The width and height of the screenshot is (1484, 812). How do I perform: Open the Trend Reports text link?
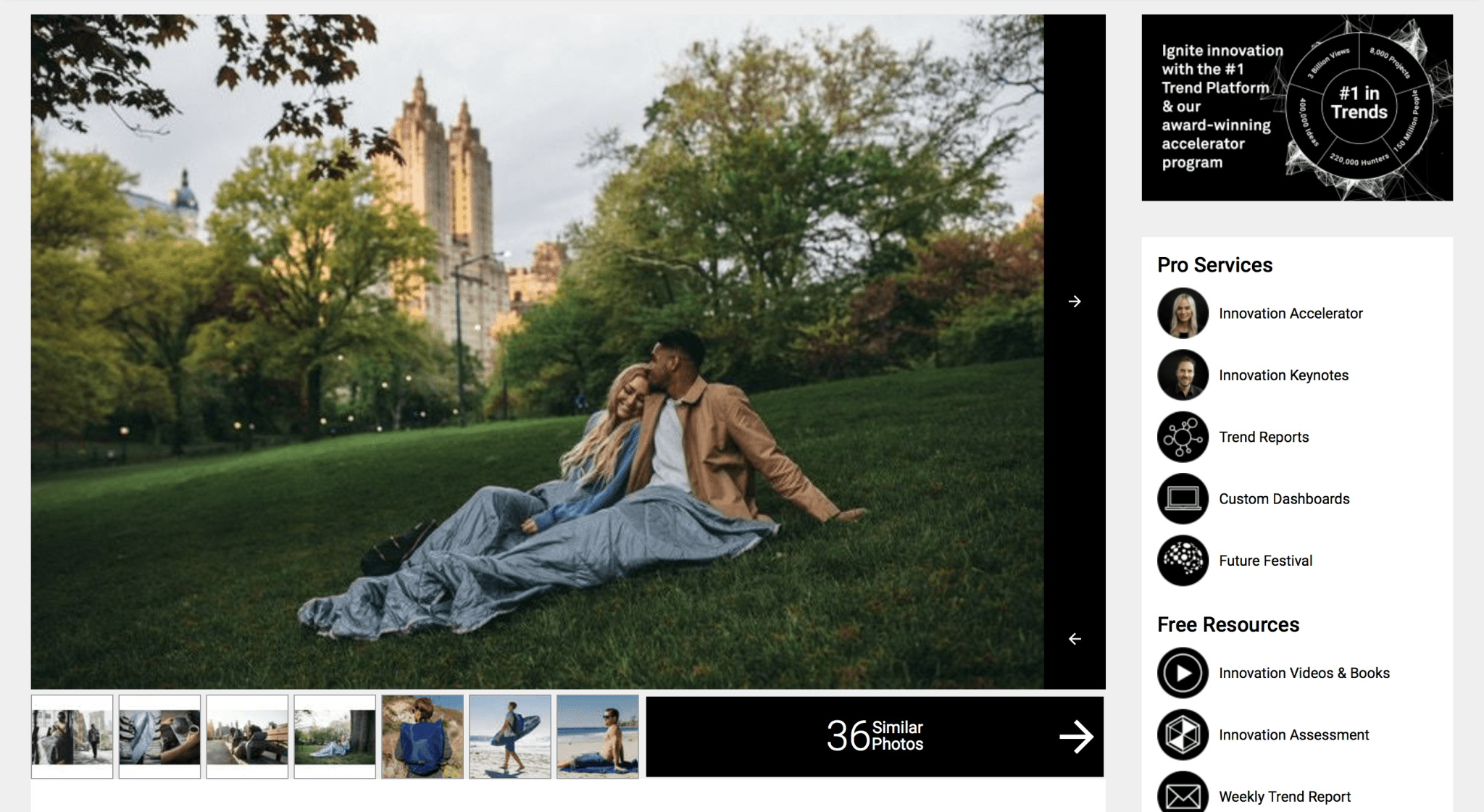[x=1264, y=437]
